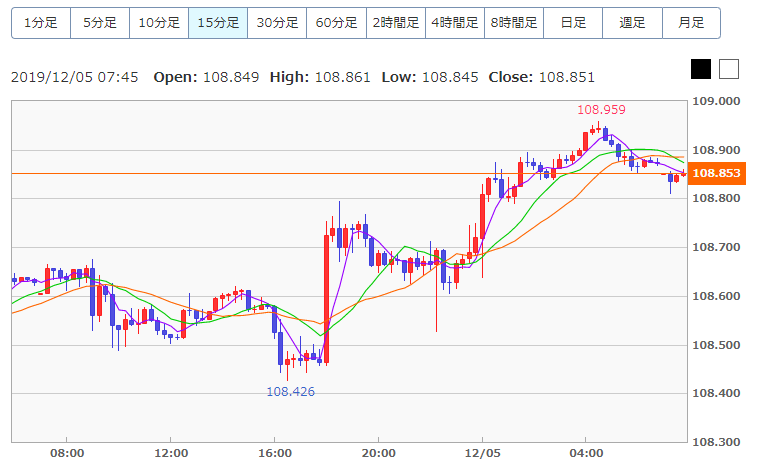Click the 2019/12/05 07:45 timestamp
Viewport: 757px width, 466px height.
[x=74, y=77]
